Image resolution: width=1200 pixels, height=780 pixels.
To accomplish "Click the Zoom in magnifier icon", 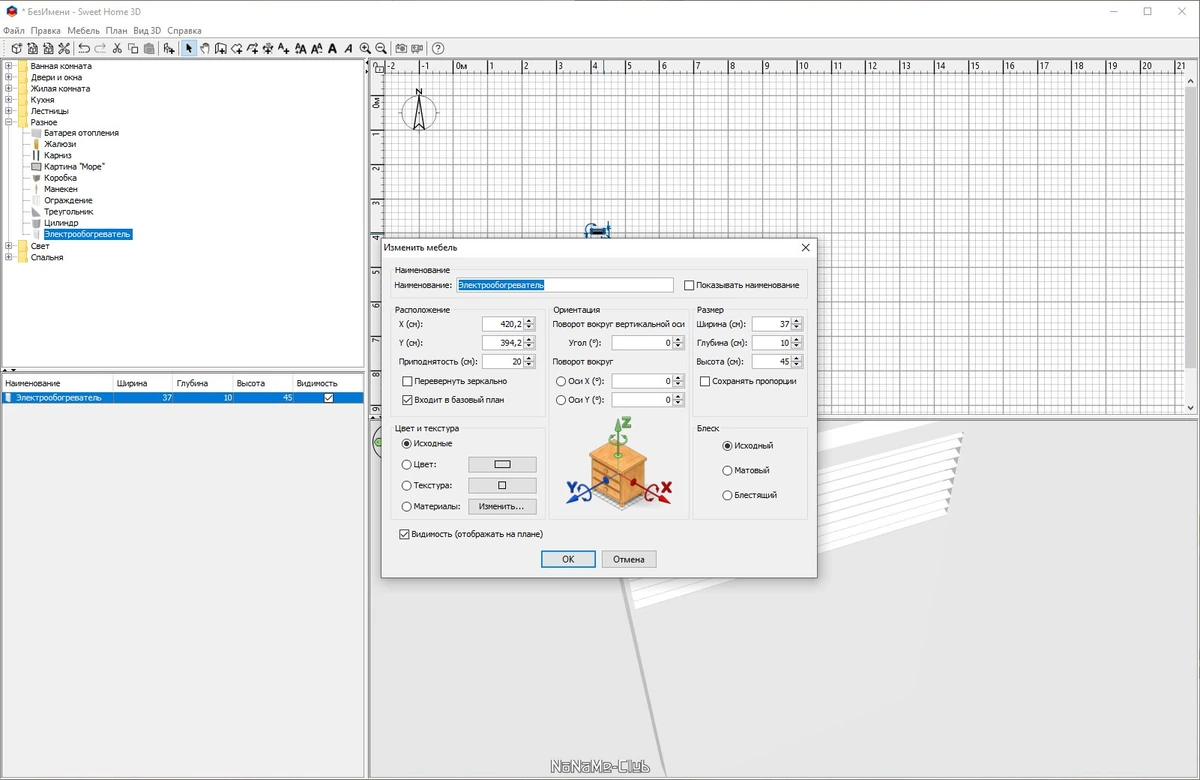I will coord(365,48).
